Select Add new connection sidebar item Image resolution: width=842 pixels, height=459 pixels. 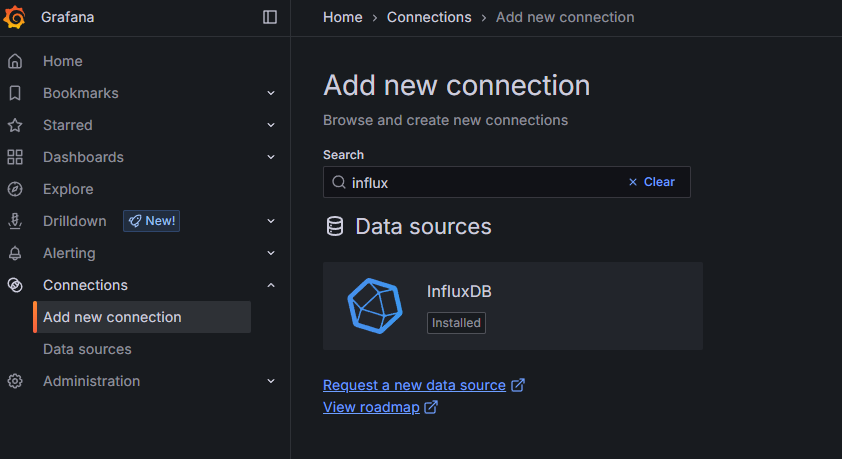pos(142,317)
